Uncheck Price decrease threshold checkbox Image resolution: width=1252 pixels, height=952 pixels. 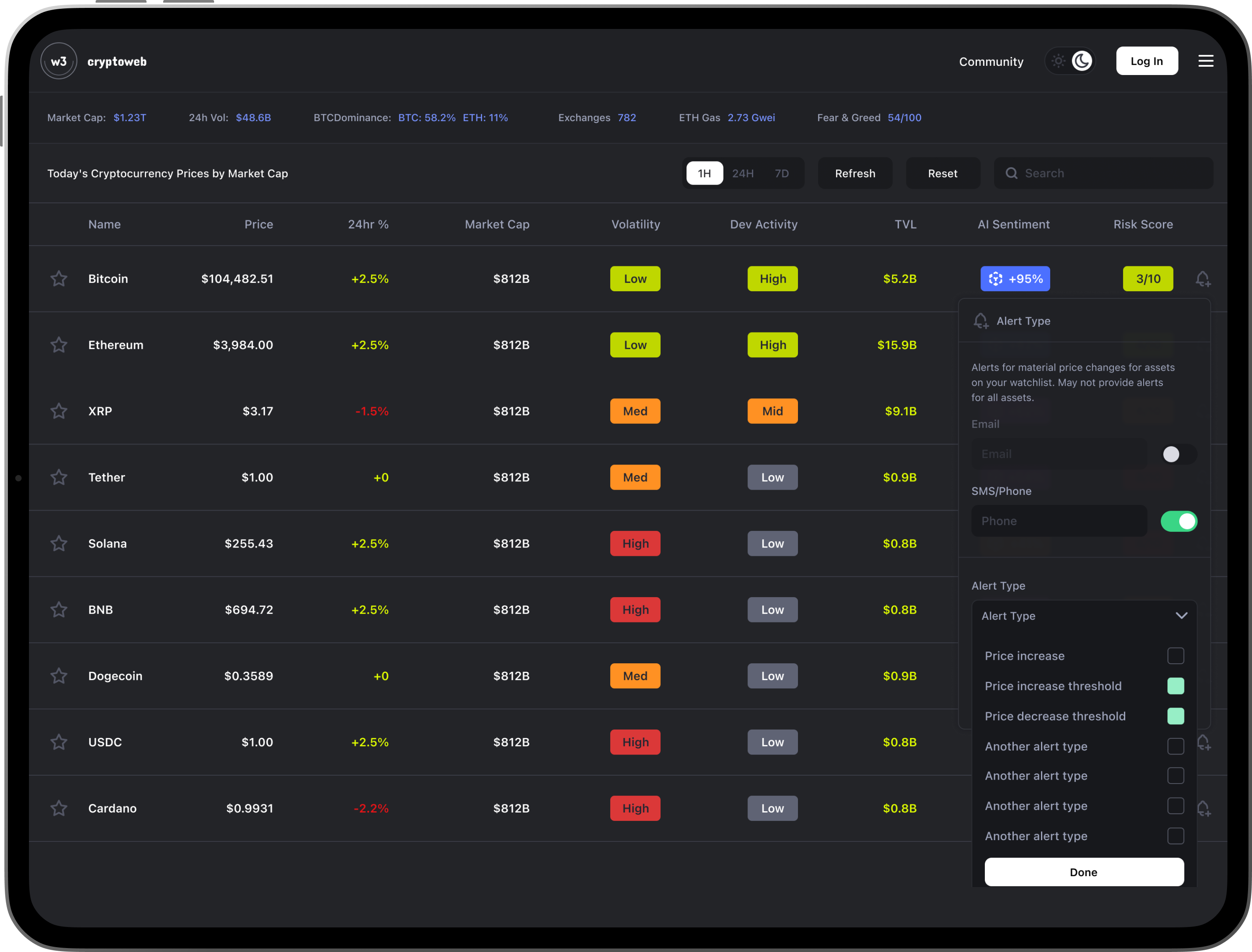tap(1176, 716)
